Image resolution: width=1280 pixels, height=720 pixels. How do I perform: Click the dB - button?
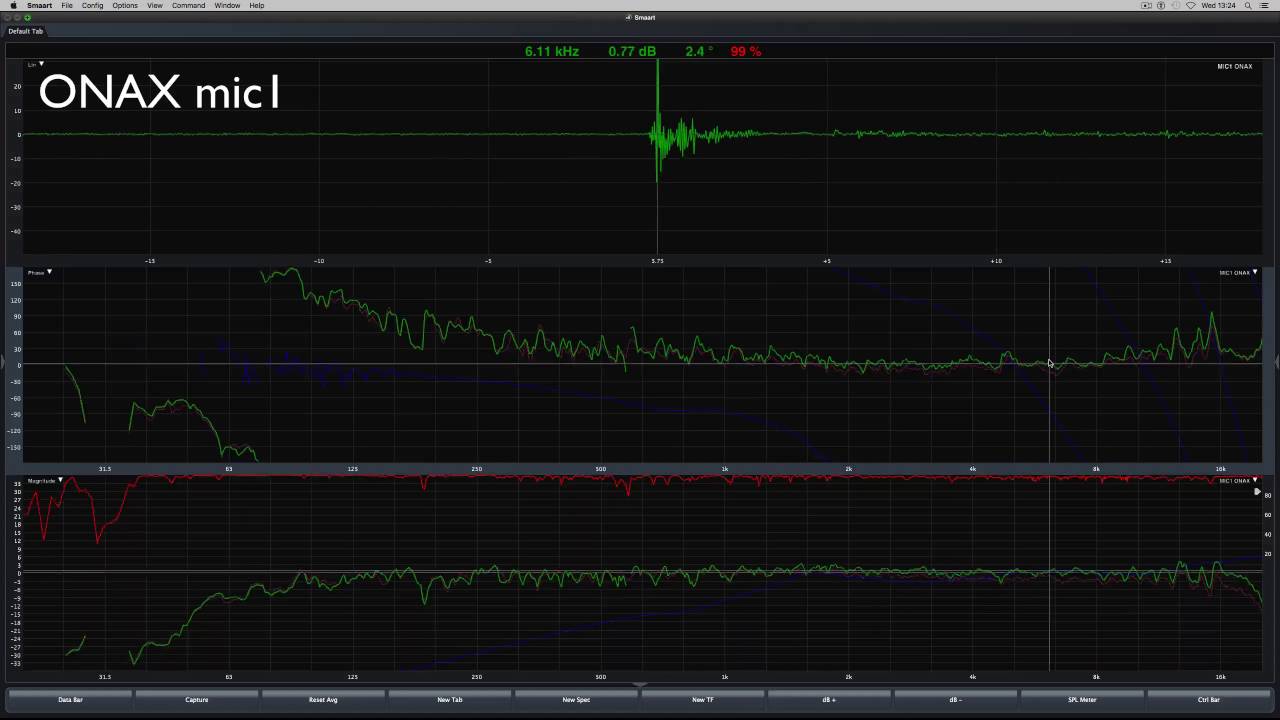[956, 700]
